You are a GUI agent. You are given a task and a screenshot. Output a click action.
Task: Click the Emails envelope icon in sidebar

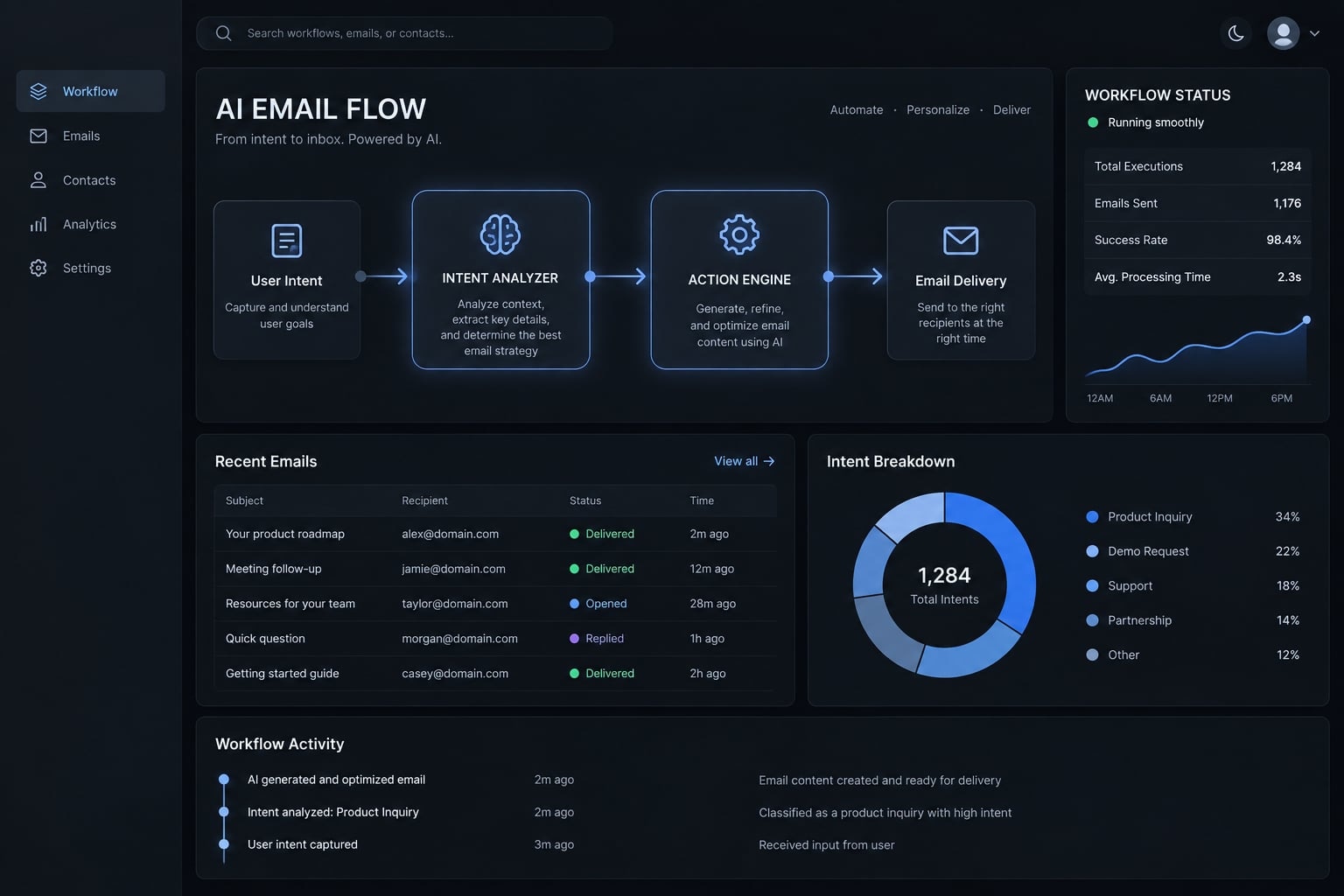point(38,136)
